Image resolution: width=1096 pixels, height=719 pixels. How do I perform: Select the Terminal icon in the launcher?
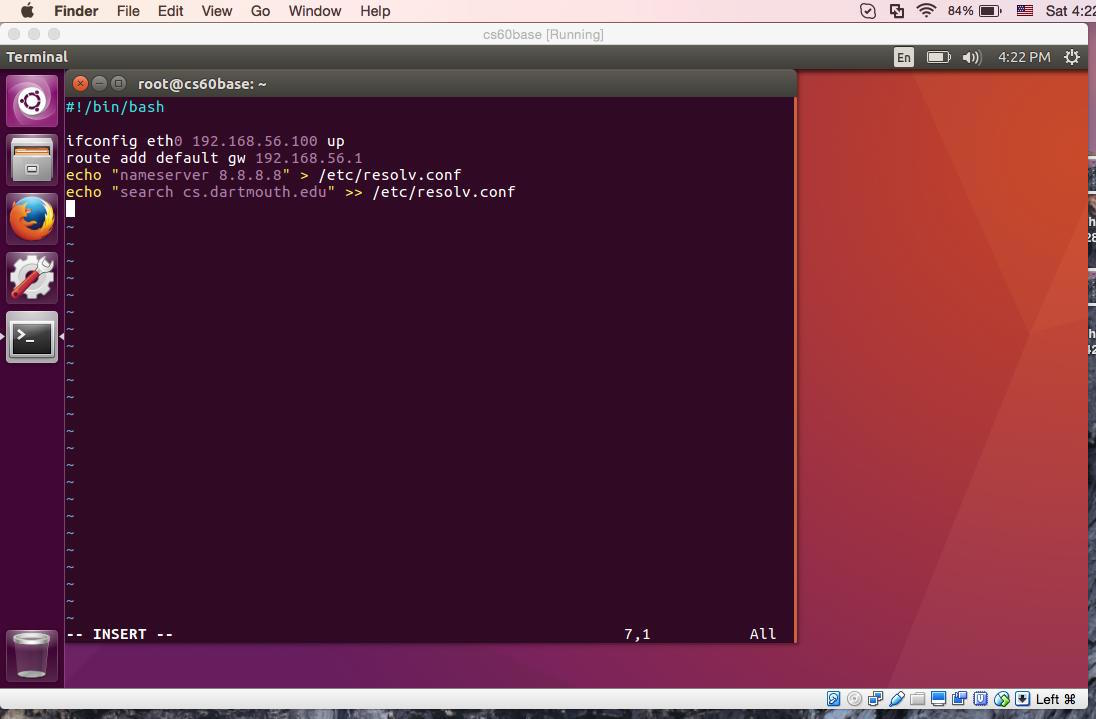(32, 337)
